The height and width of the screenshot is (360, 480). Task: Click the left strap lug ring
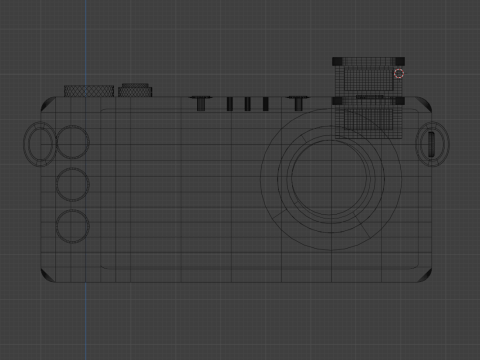[38, 144]
